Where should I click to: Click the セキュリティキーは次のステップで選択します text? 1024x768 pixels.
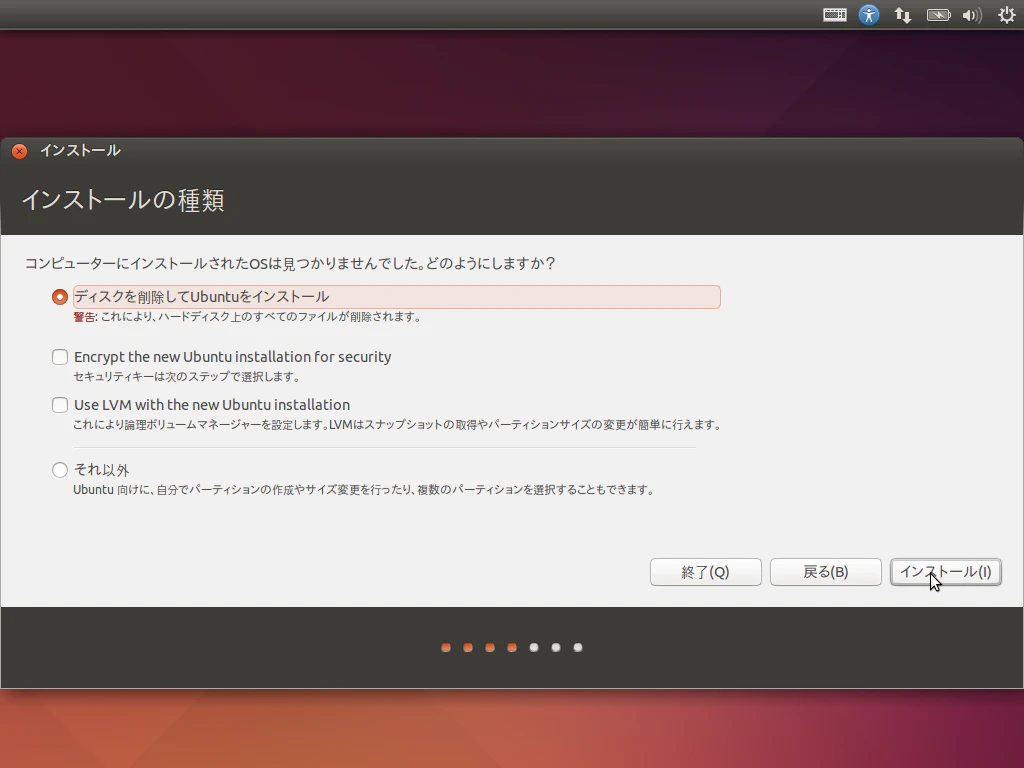[187, 377]
